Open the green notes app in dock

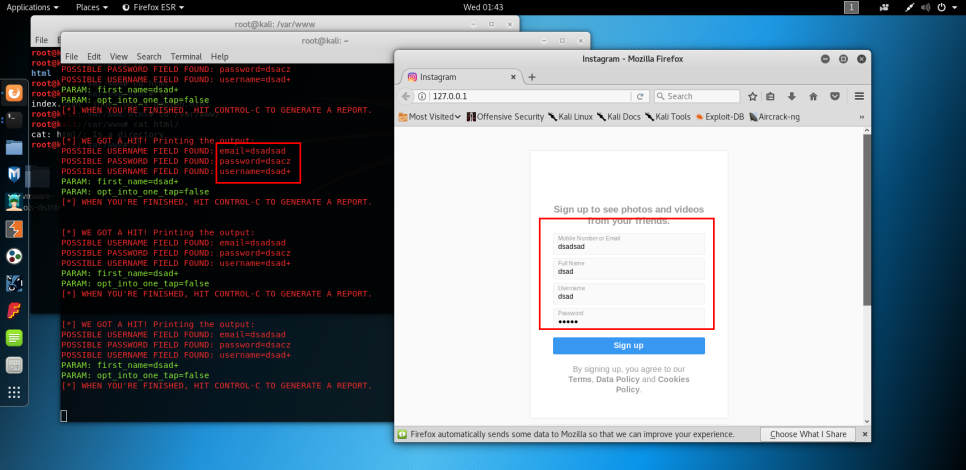coord(14,338)
